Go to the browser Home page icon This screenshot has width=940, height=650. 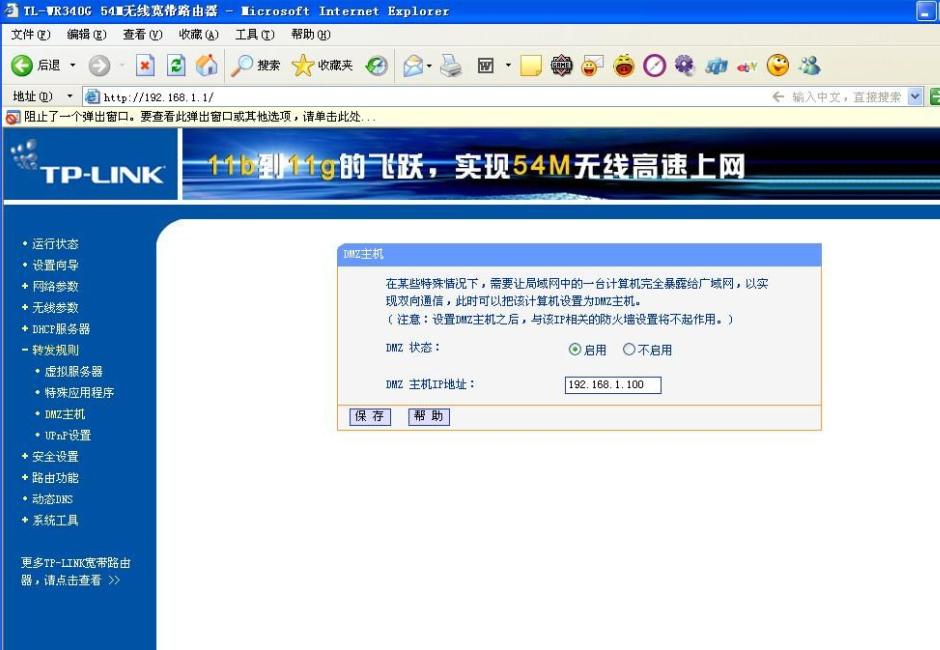point(207,65)
